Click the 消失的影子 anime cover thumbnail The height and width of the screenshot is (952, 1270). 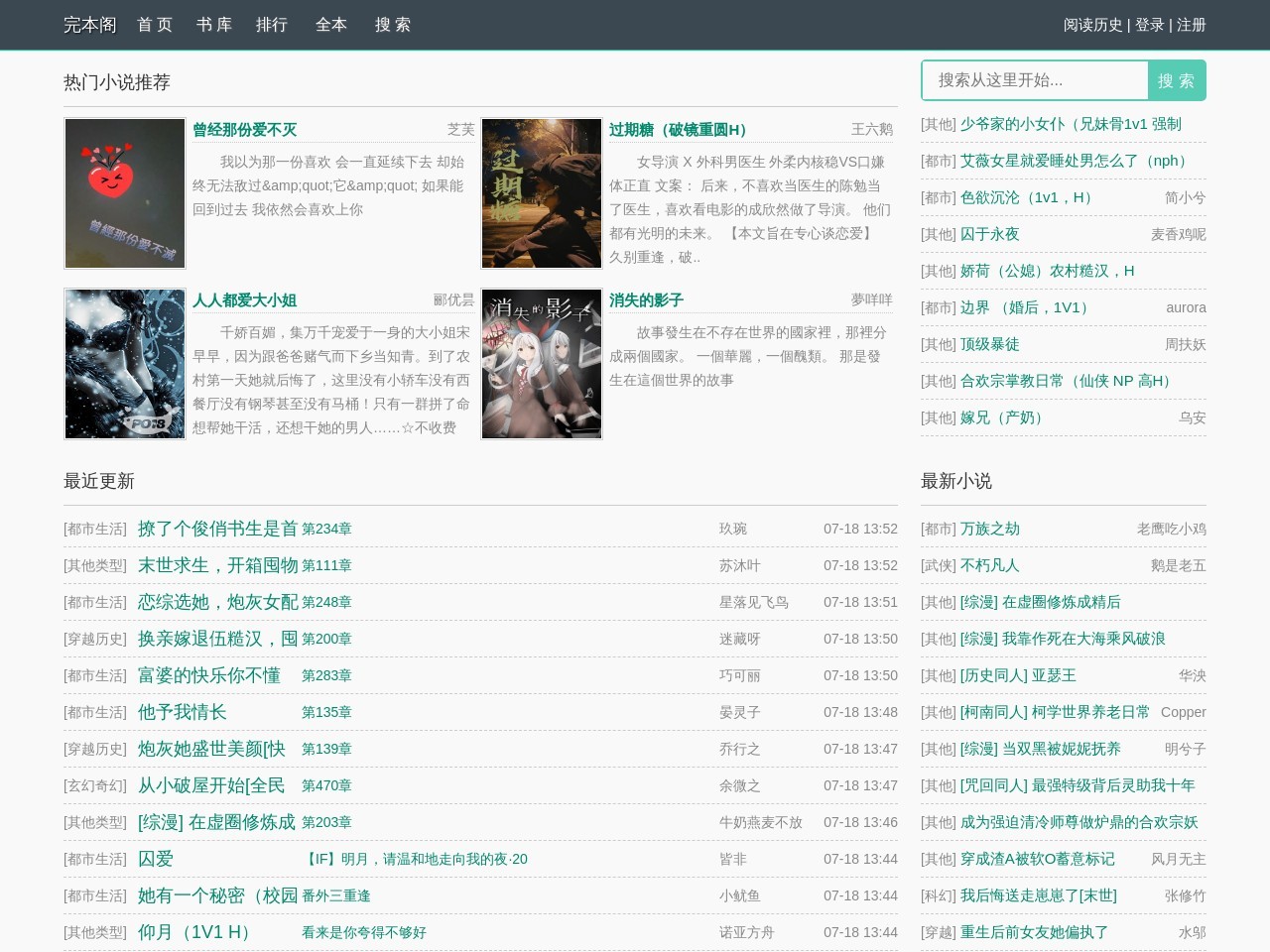click(x=542, y=364)
